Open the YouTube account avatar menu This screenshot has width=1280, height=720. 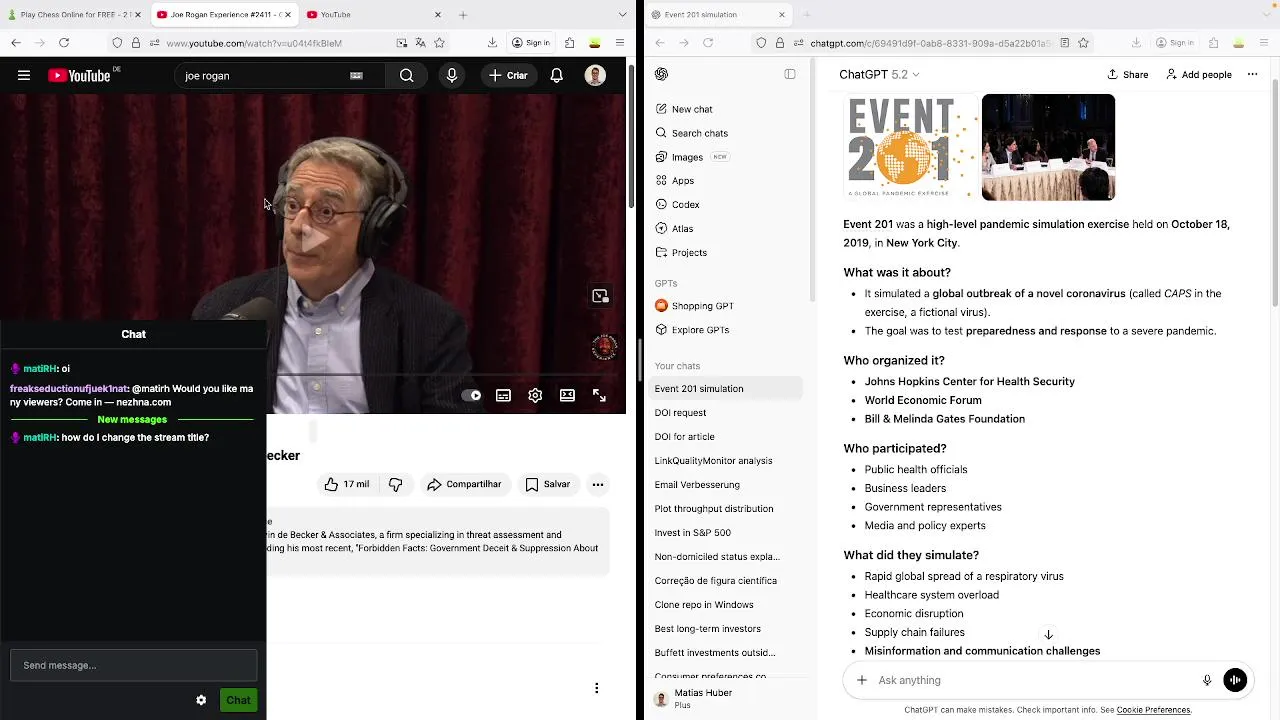tap(595, 75)
